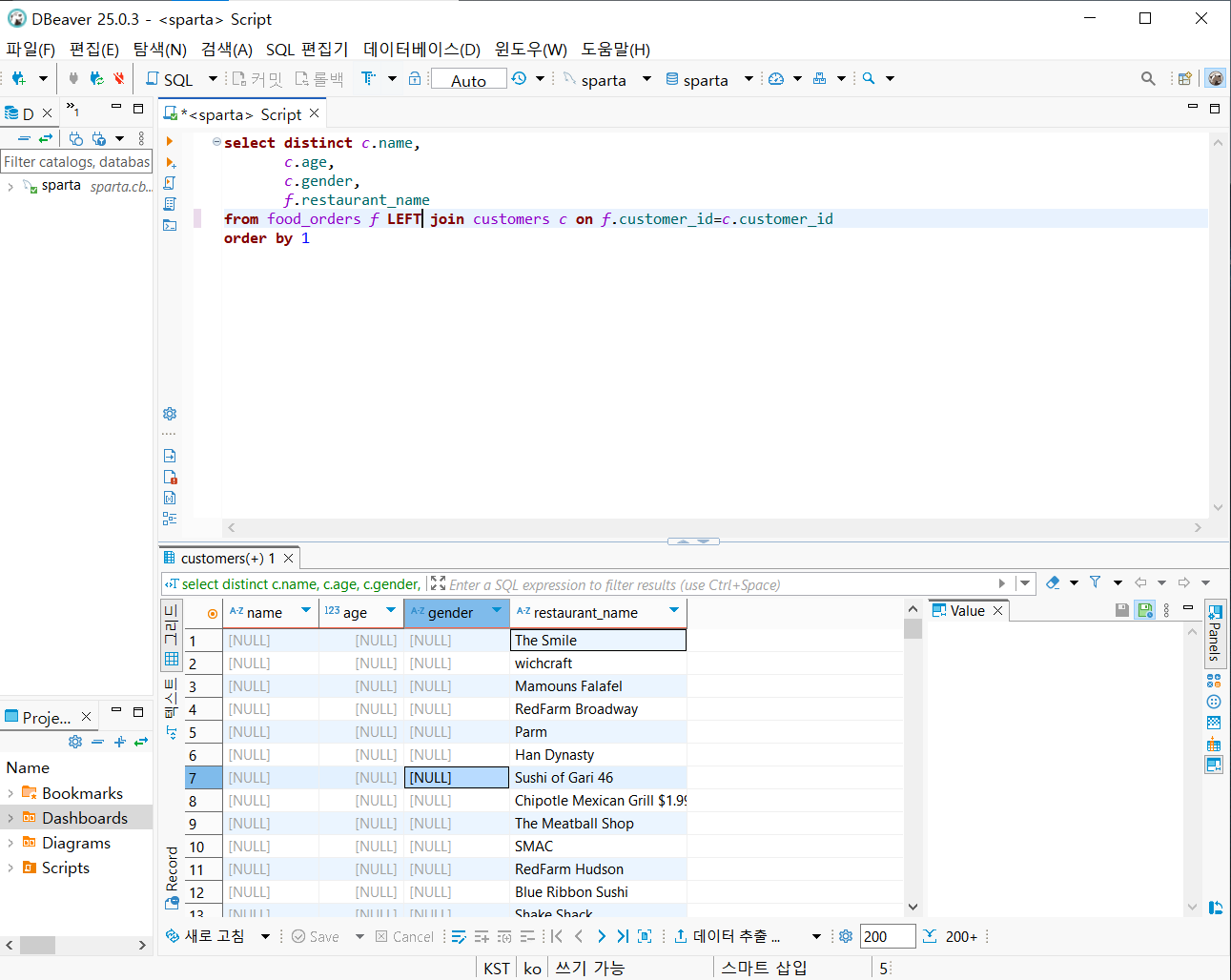Open the active database sparta dropdown
Image resolution: width=1231 pixels, height=980 pixels.
(749, 79)
